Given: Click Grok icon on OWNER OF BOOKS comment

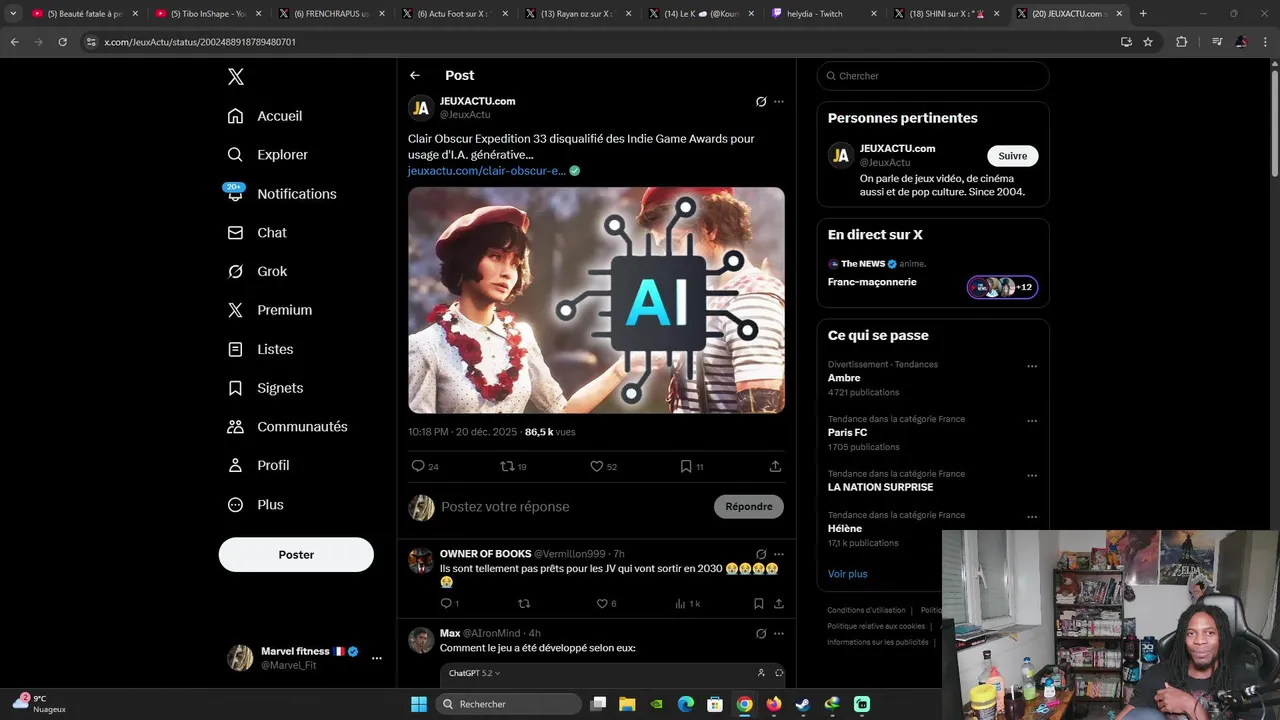Looking at the screenshot, I should point(761,554).
